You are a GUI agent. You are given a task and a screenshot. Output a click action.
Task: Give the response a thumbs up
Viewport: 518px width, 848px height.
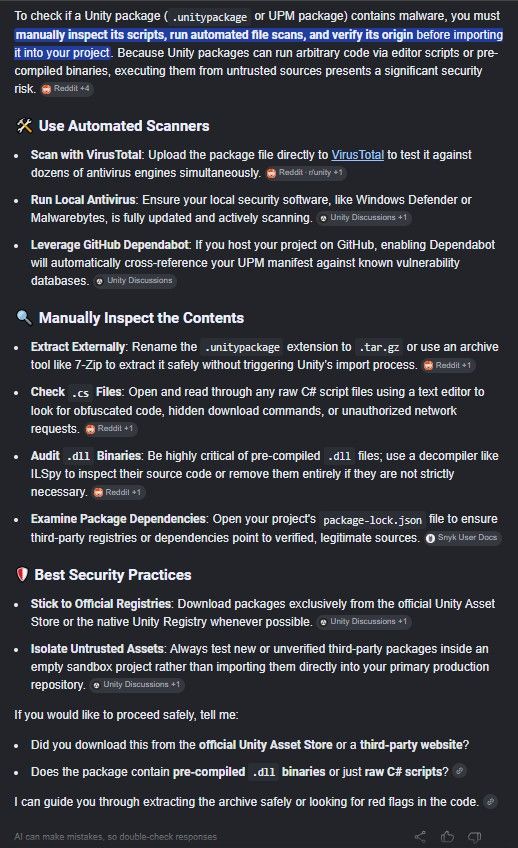(447, 836)
